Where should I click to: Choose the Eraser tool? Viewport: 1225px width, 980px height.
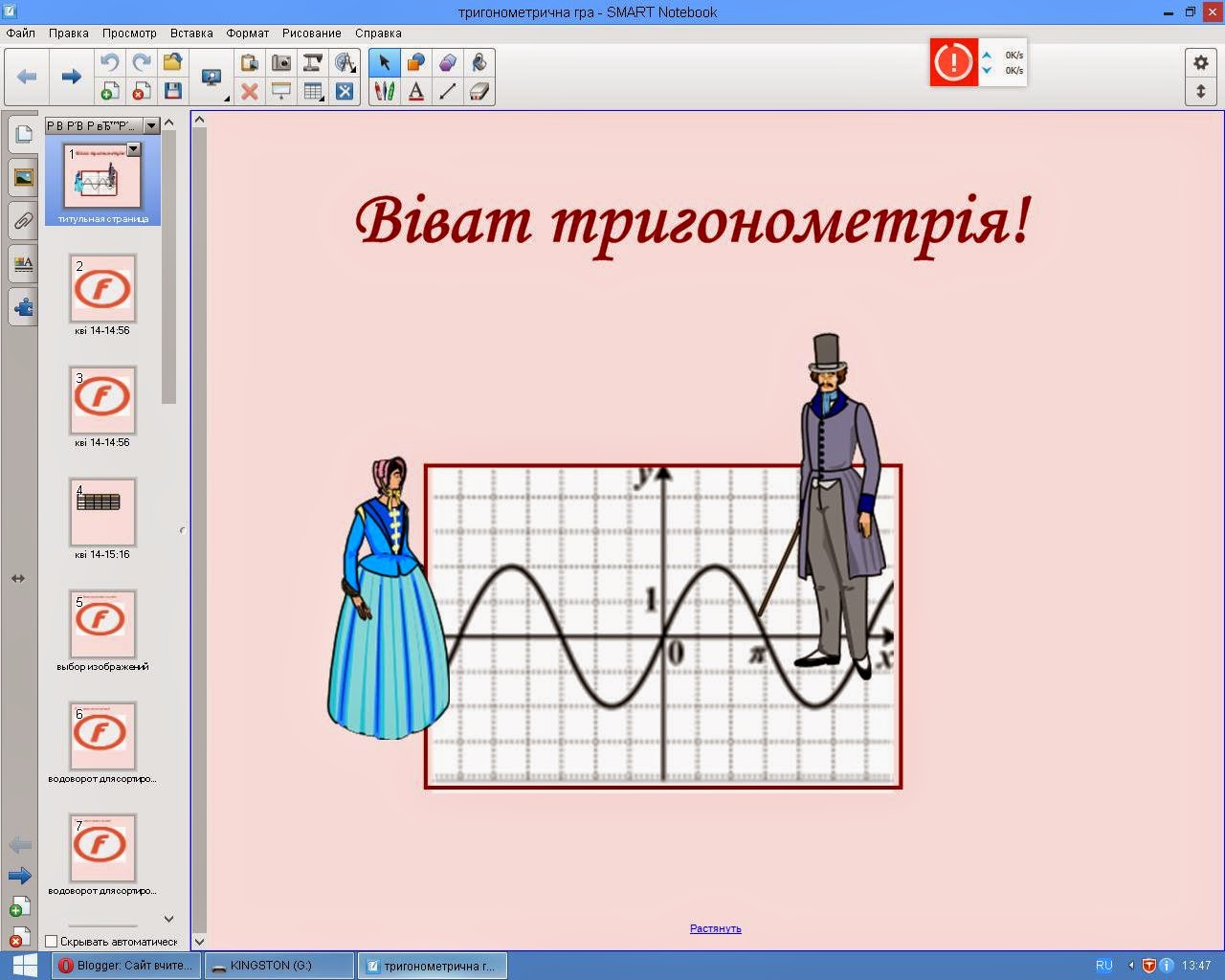point(479,91)
